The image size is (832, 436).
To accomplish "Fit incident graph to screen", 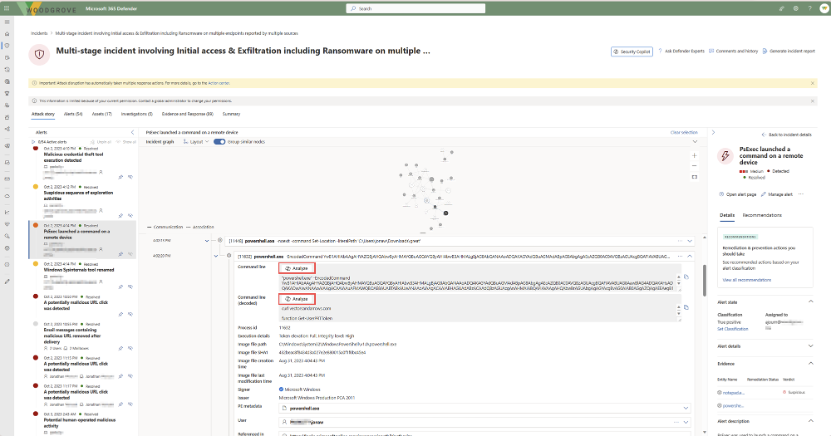I will pos(694,177).
